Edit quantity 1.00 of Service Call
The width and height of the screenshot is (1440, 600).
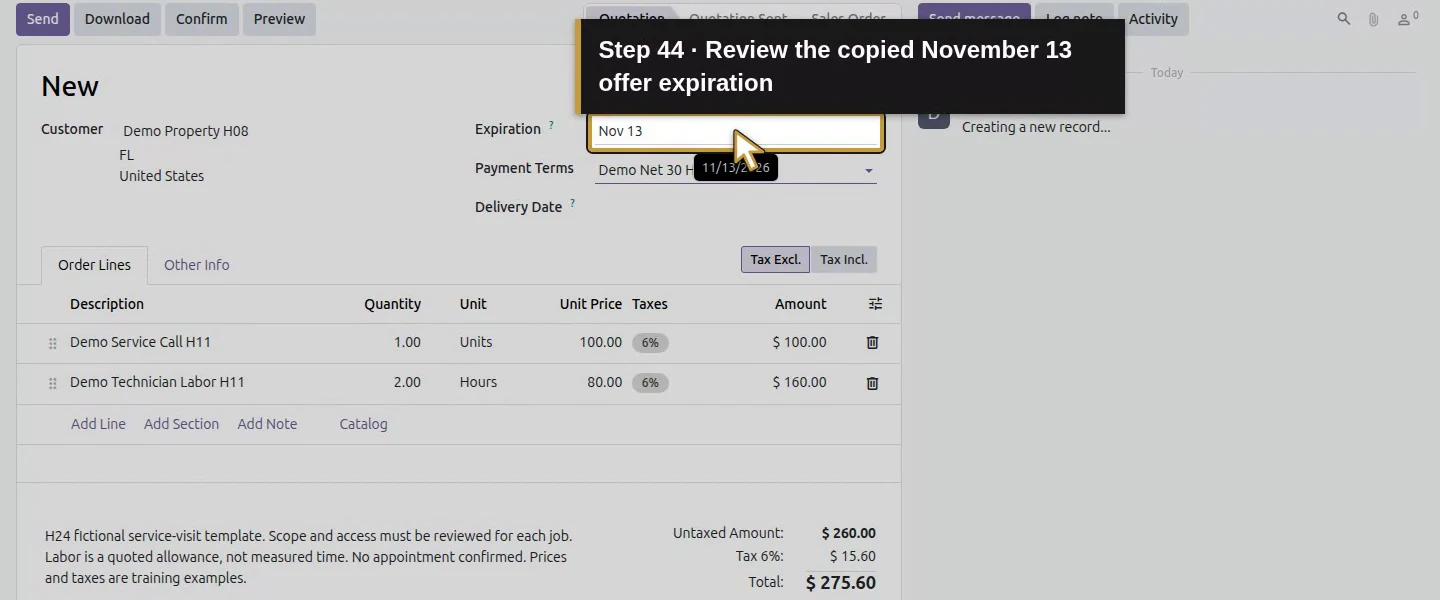tap(407, 342)
